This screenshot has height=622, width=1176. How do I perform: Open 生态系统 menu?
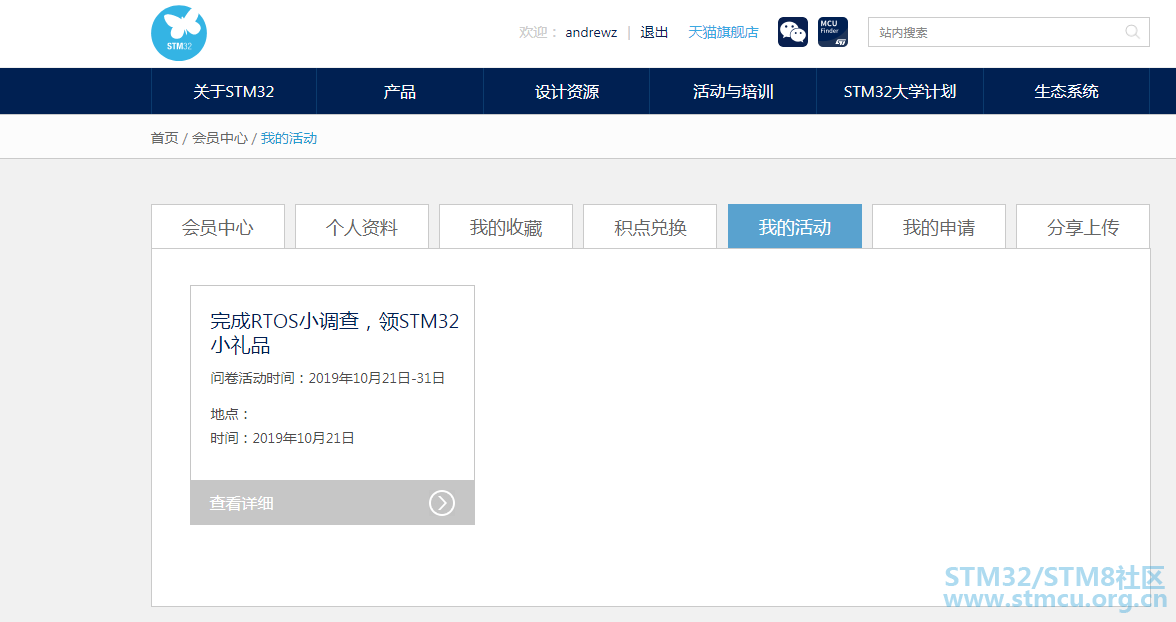pos(1066,92)
